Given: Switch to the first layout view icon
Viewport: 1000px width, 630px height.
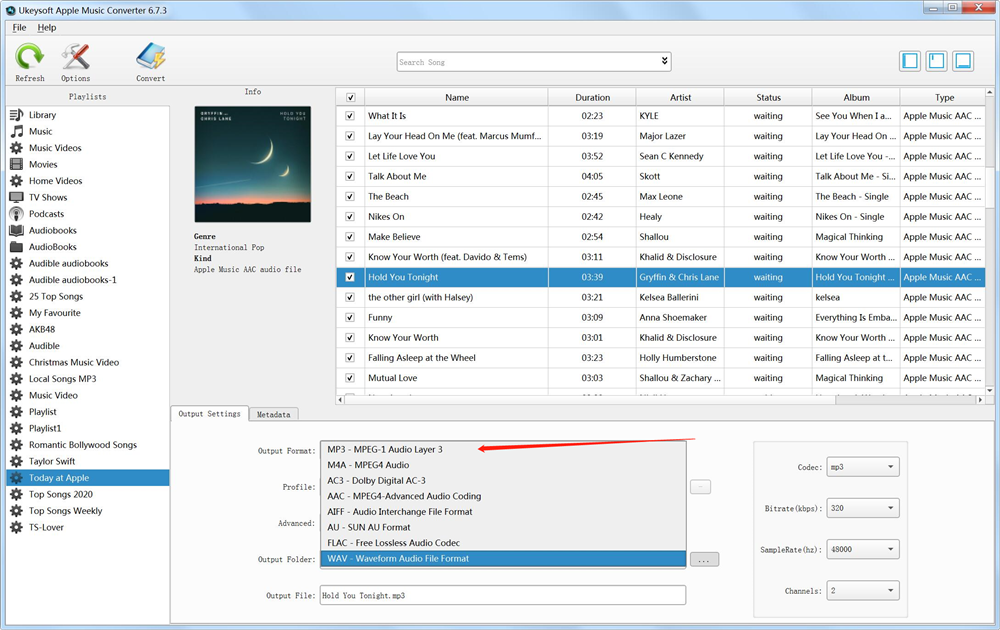Looking at the screenshot, I should (910, 61).
